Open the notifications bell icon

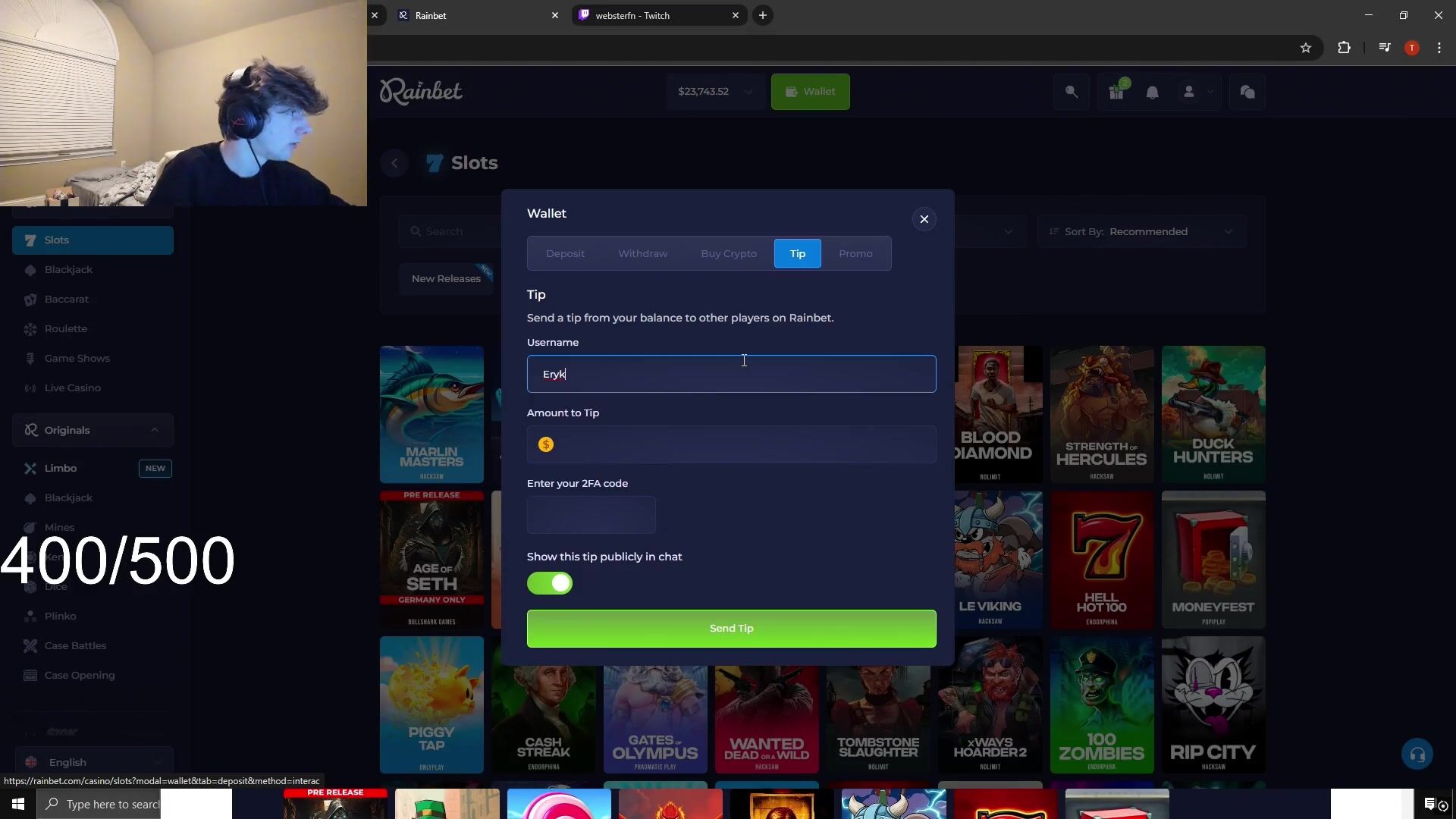click(1152, 92)
